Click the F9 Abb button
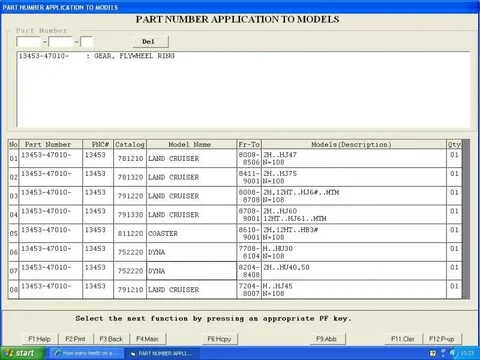Image resolution: width=480 pixels, height=360 pixels. coord(327,339)
